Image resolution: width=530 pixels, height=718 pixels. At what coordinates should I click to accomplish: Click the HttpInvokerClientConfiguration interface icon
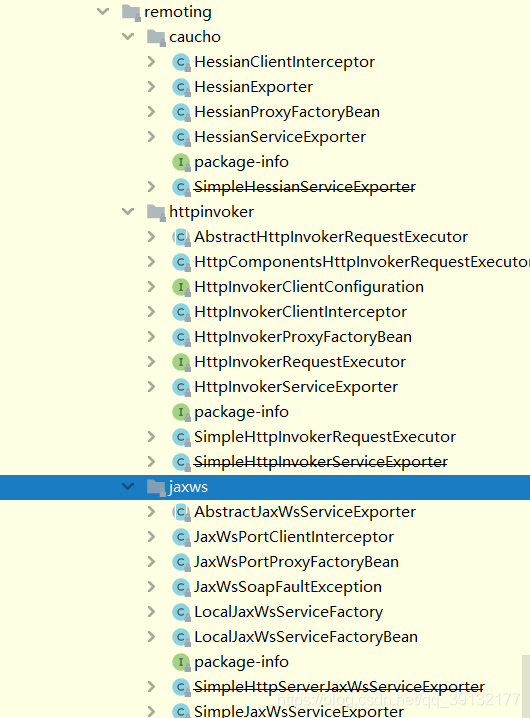(181, 287)
